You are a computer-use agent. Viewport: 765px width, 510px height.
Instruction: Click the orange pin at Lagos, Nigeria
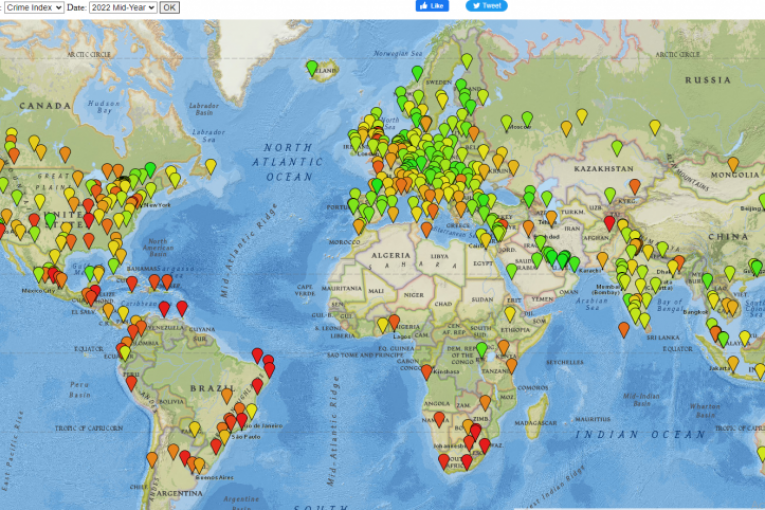pyautogui.click(x=394, y=321)
